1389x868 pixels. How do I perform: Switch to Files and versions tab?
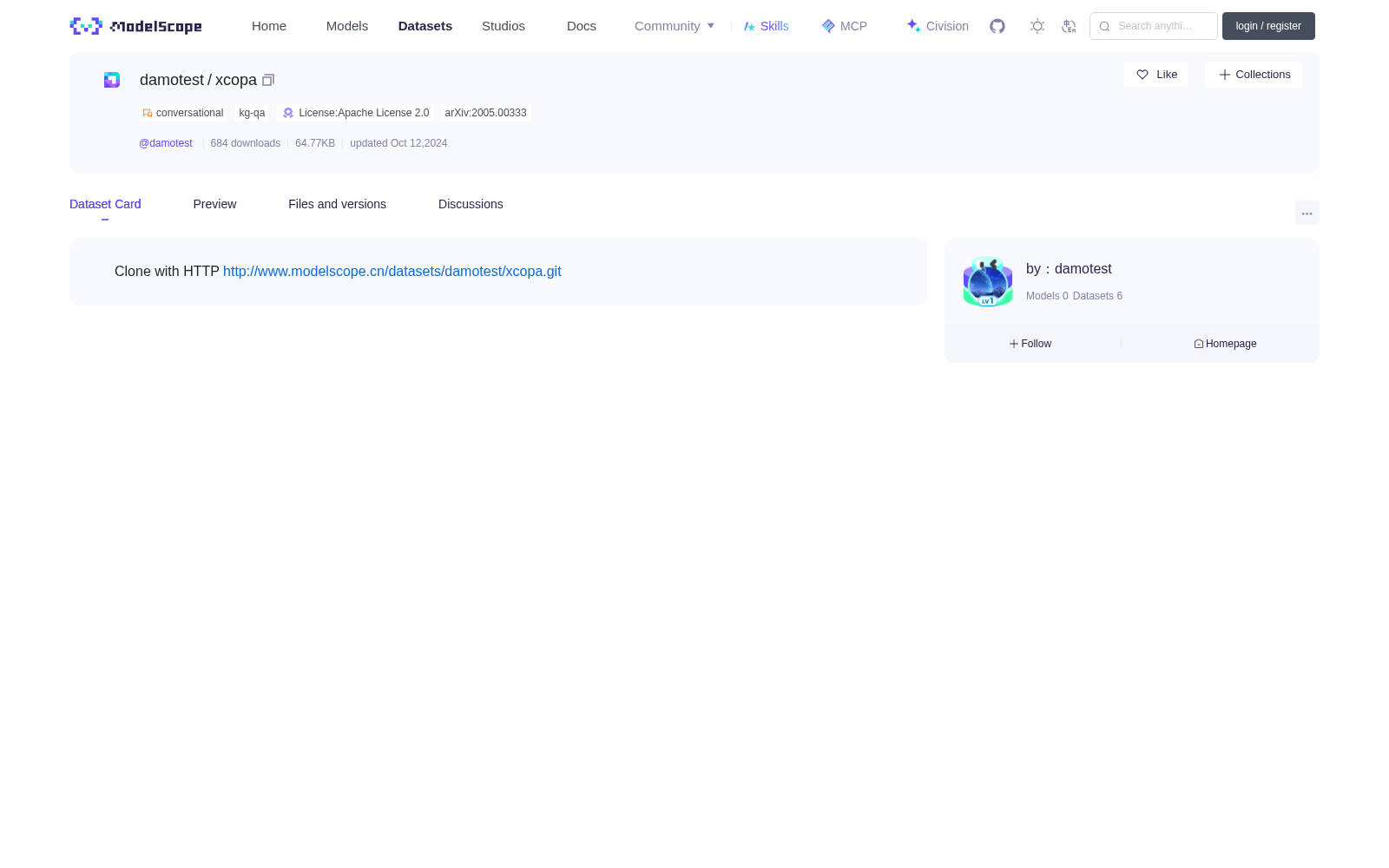[337, 204]
